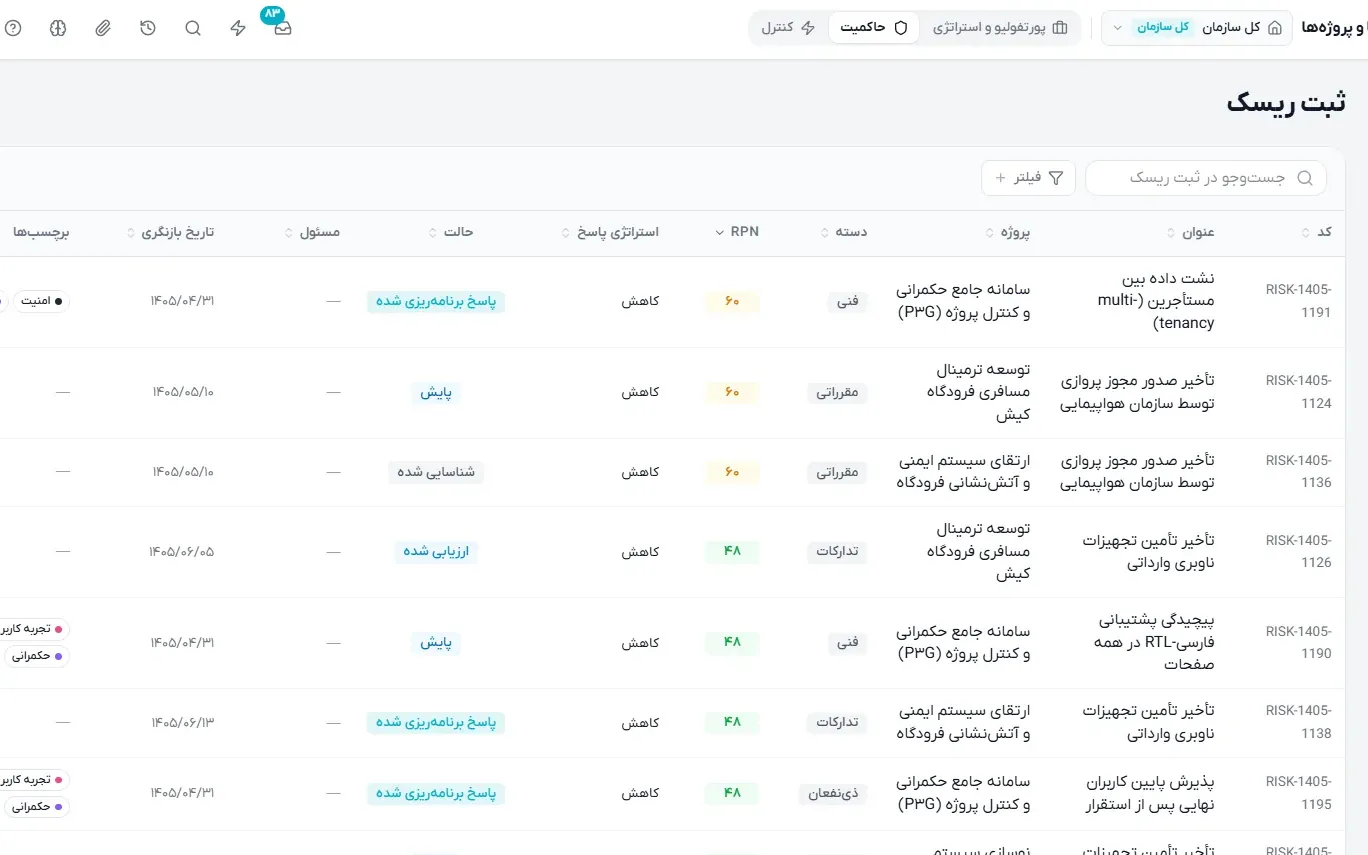Screen dimensions: 1368x855
Task: Click the sort icon on the تاریخ بازنگری column
Action: (x=131, y=233)
